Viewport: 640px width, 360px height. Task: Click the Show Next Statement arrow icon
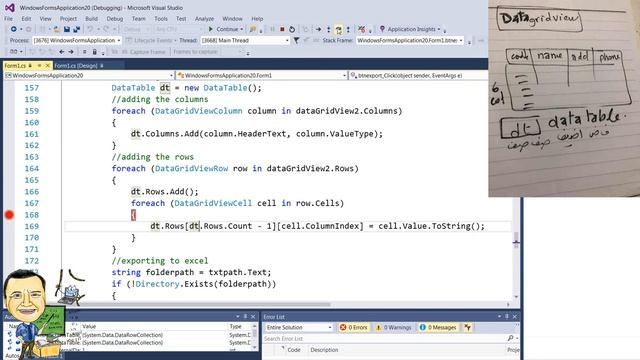point(318,29)
